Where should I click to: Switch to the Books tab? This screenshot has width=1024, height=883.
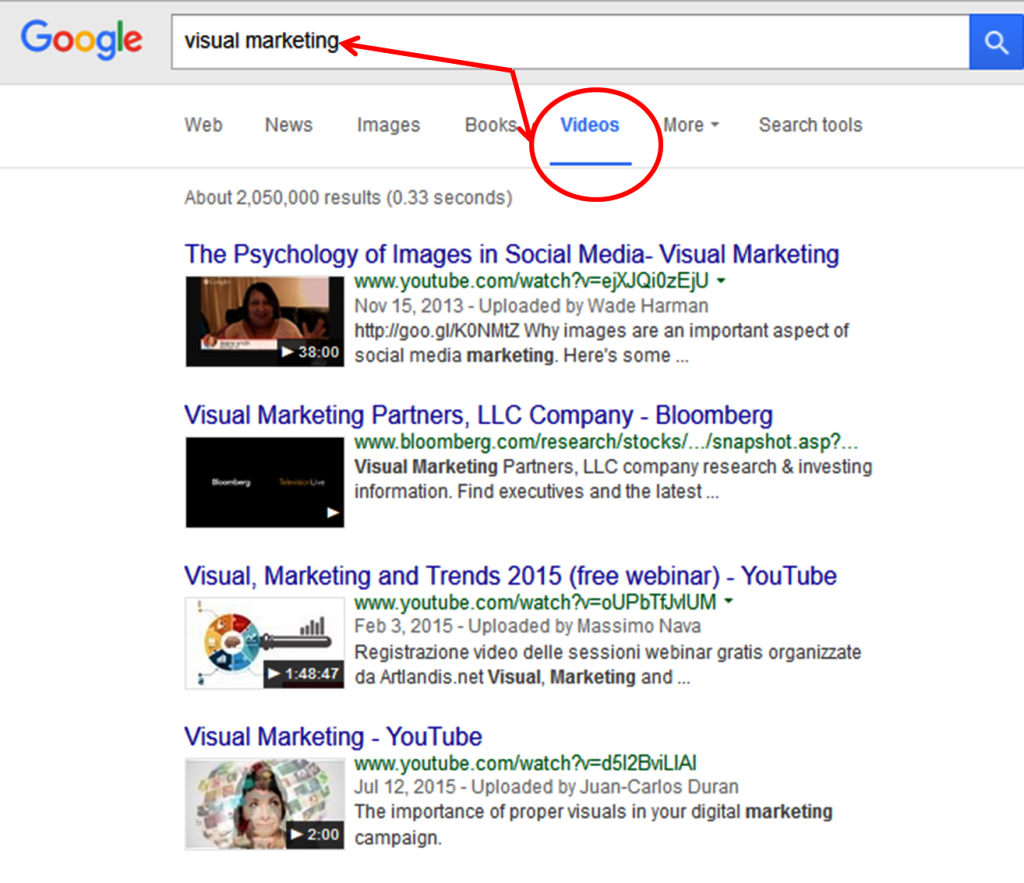[x=491, y=125]
